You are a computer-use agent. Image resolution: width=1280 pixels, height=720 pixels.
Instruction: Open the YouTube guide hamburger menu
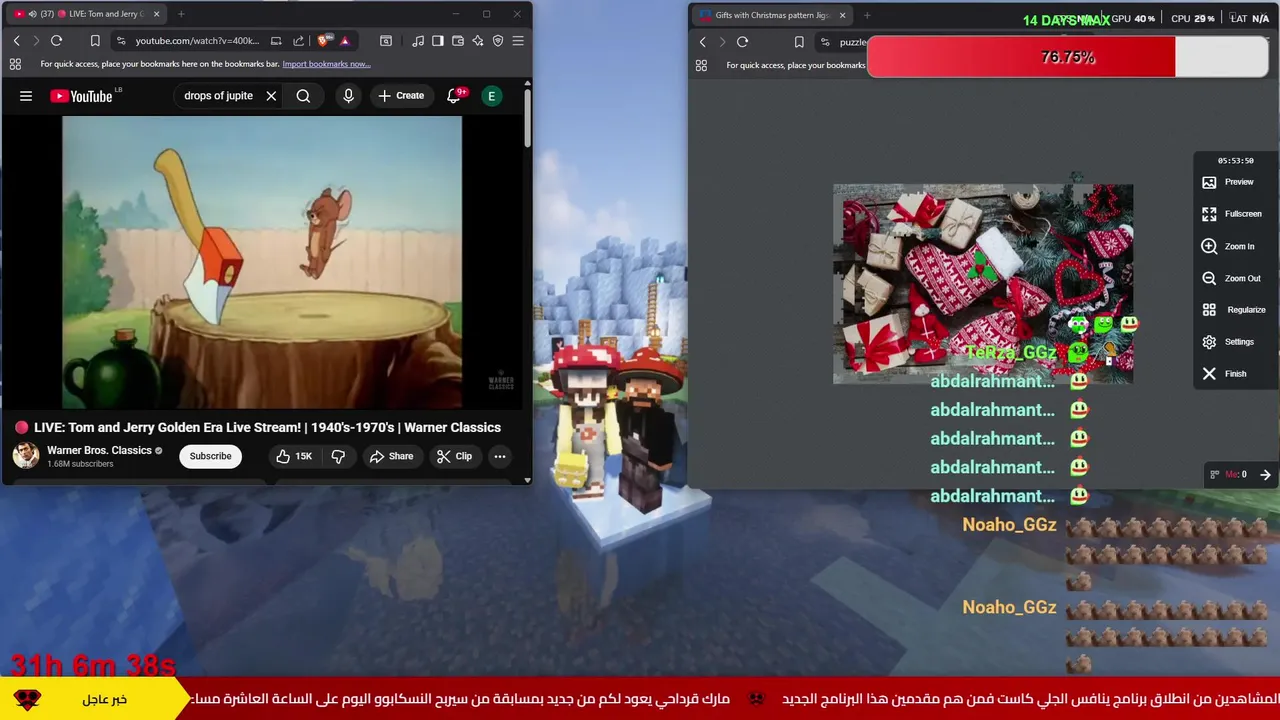[x=26, y=96]
